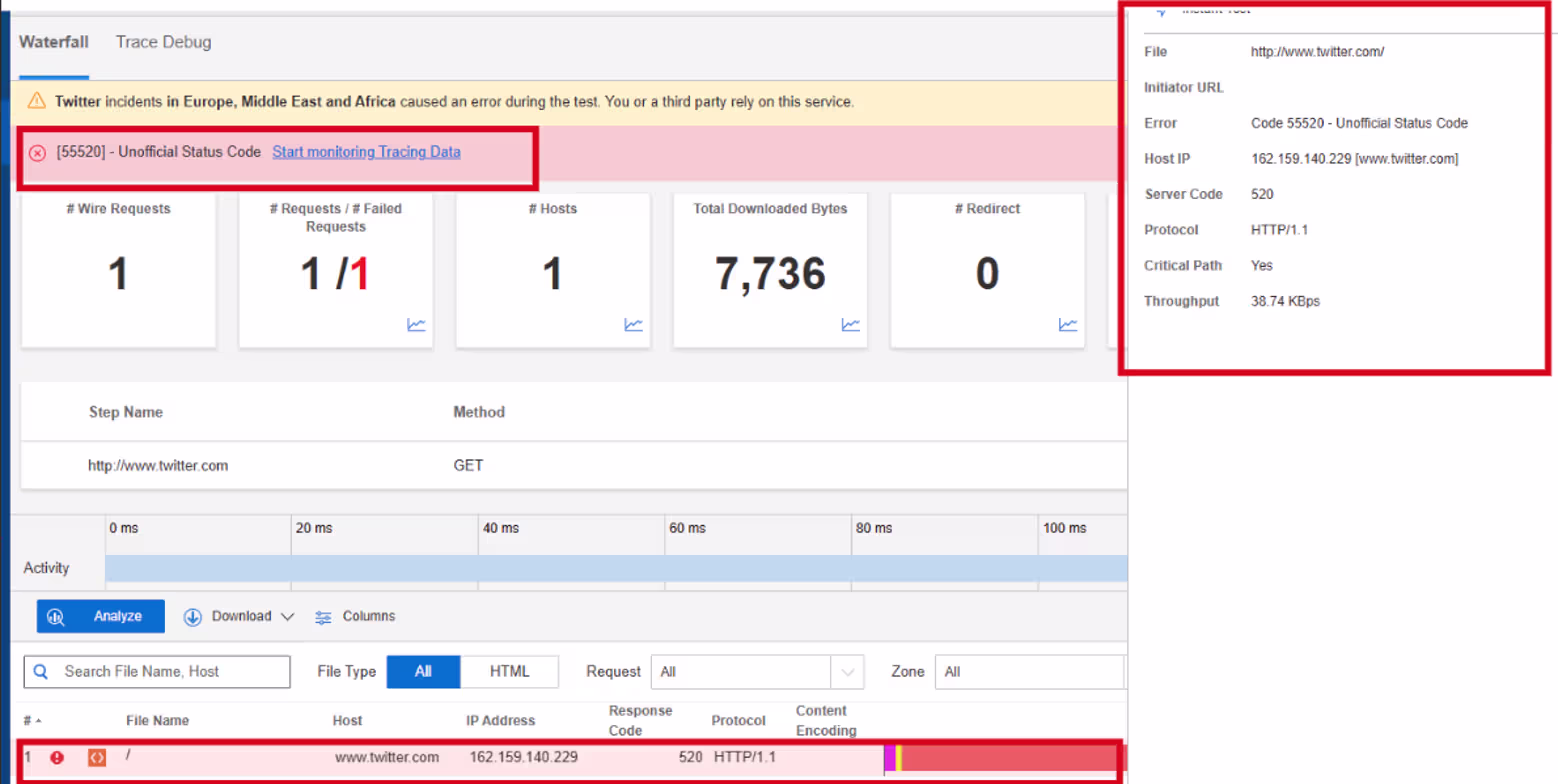Screen dimensions: 1558x784
Task: Click the Critical Path Yes value
Action: pos(1262,265)
